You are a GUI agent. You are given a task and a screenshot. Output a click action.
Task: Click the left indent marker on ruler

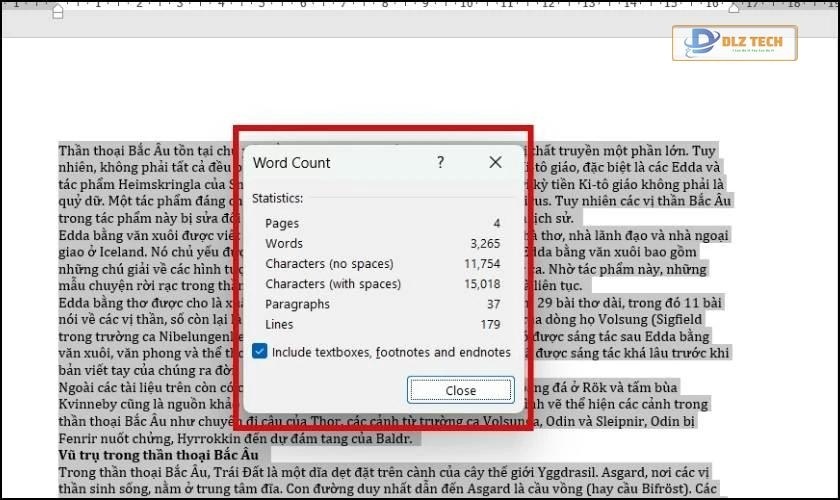[58, 11]
